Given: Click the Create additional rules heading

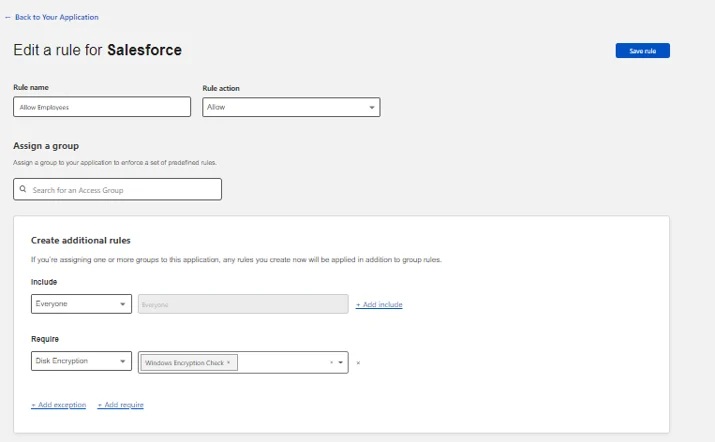Looking at the screenshot, I should click(x=81, y=240).
